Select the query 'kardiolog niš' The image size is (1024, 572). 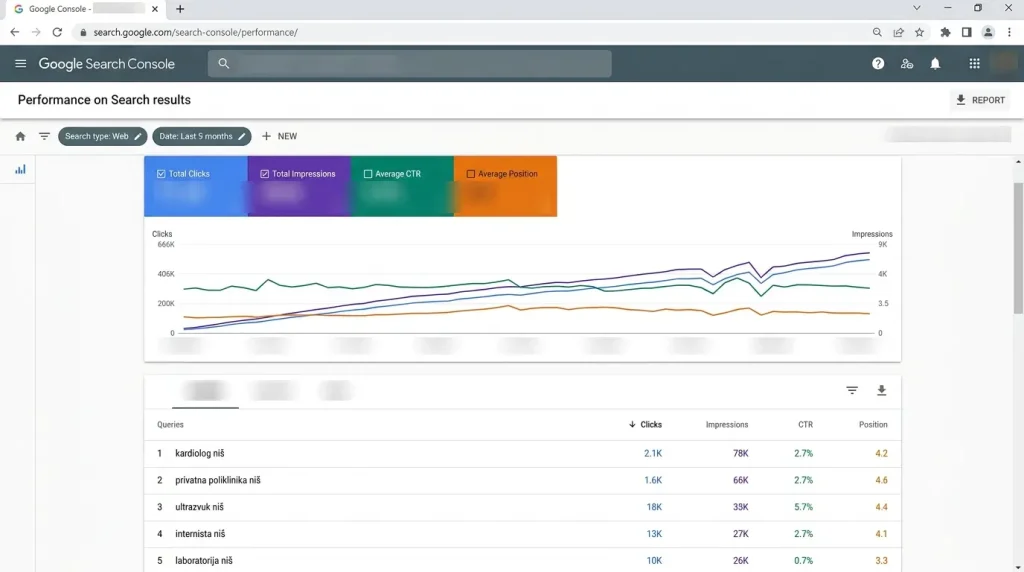tap(200, 453)
